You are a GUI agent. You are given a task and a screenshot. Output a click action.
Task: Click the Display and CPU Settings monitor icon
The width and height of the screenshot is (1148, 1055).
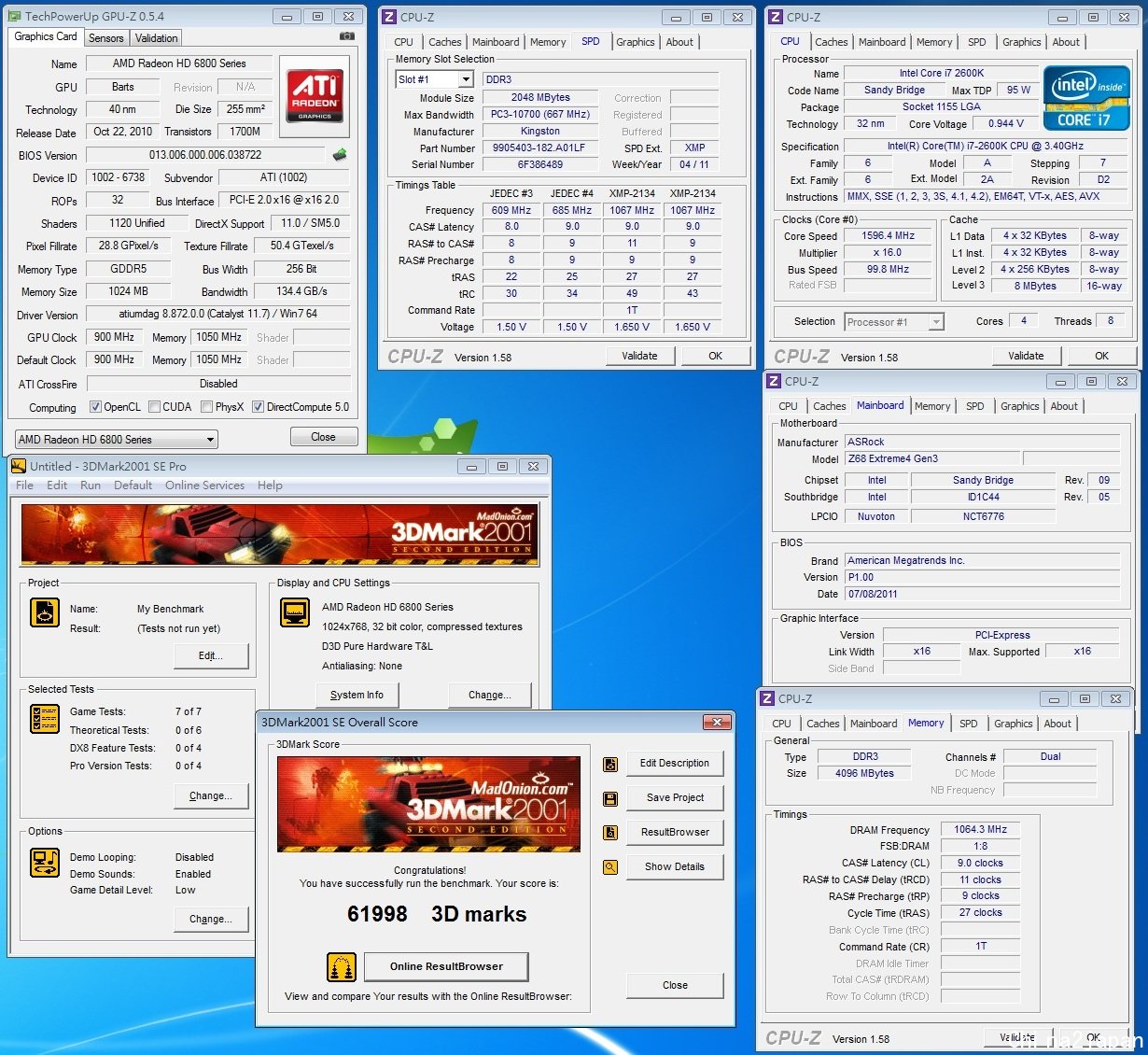click(x=295, y=612)
